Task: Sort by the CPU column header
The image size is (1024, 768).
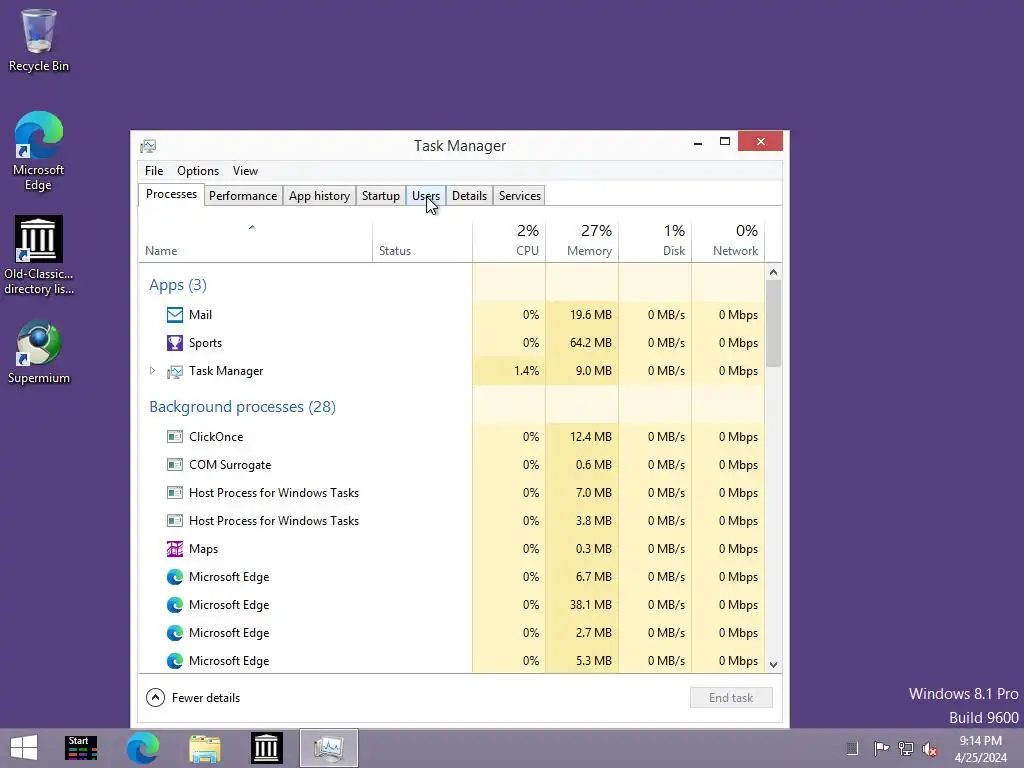Action: point(509,242)
